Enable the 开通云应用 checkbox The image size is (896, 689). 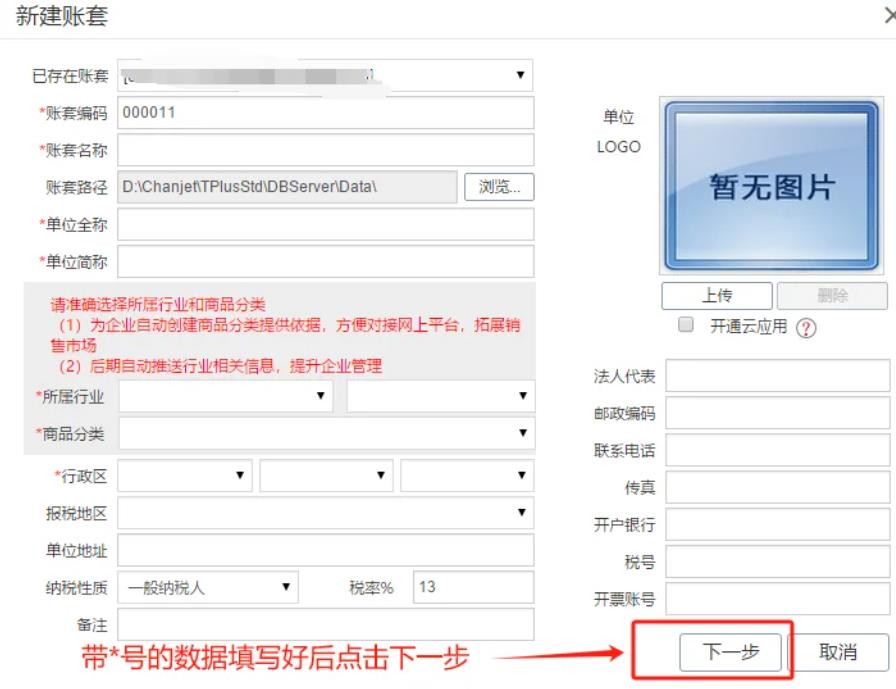pos(686,325)
